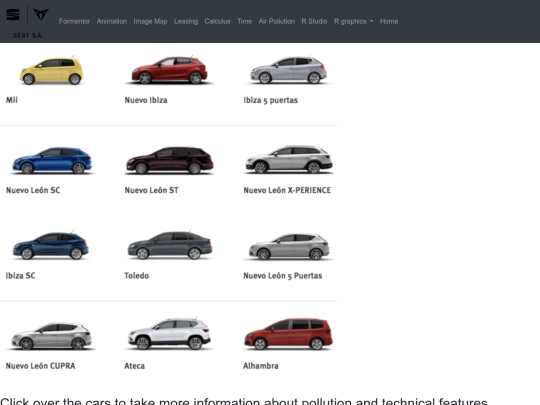The width and height of the screenshot is (540, 405).
Task: Click the Nuevo León CUPRA car image
Action: coord(52,336)
